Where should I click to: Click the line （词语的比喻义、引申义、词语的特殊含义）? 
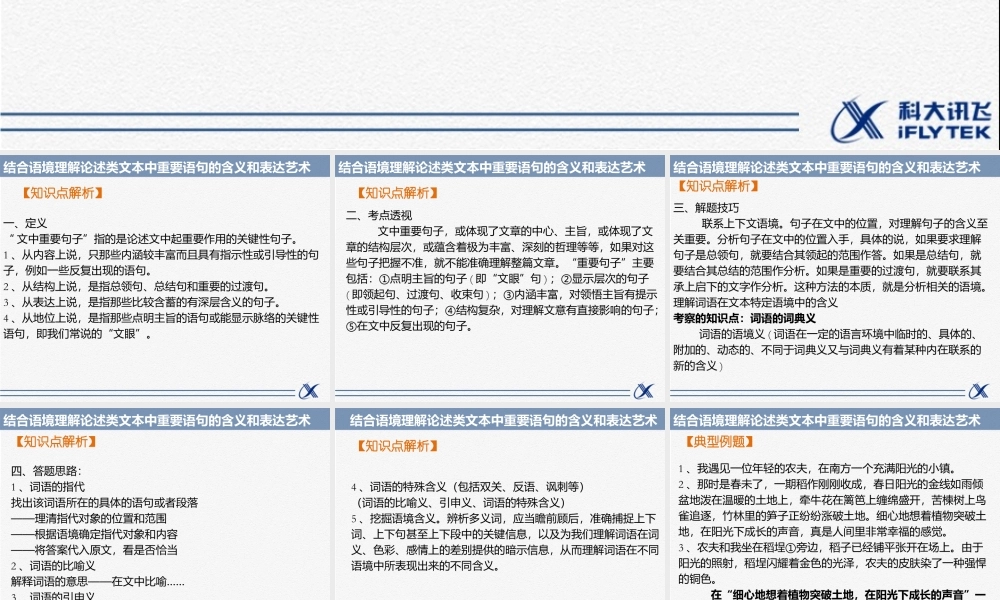461,502
